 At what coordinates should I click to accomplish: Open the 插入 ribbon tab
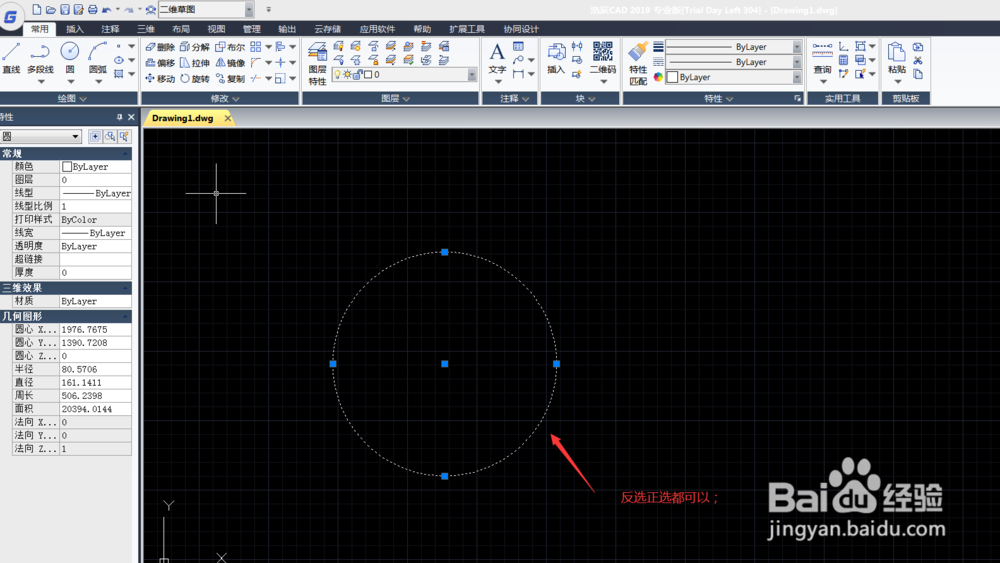(75, 29)
